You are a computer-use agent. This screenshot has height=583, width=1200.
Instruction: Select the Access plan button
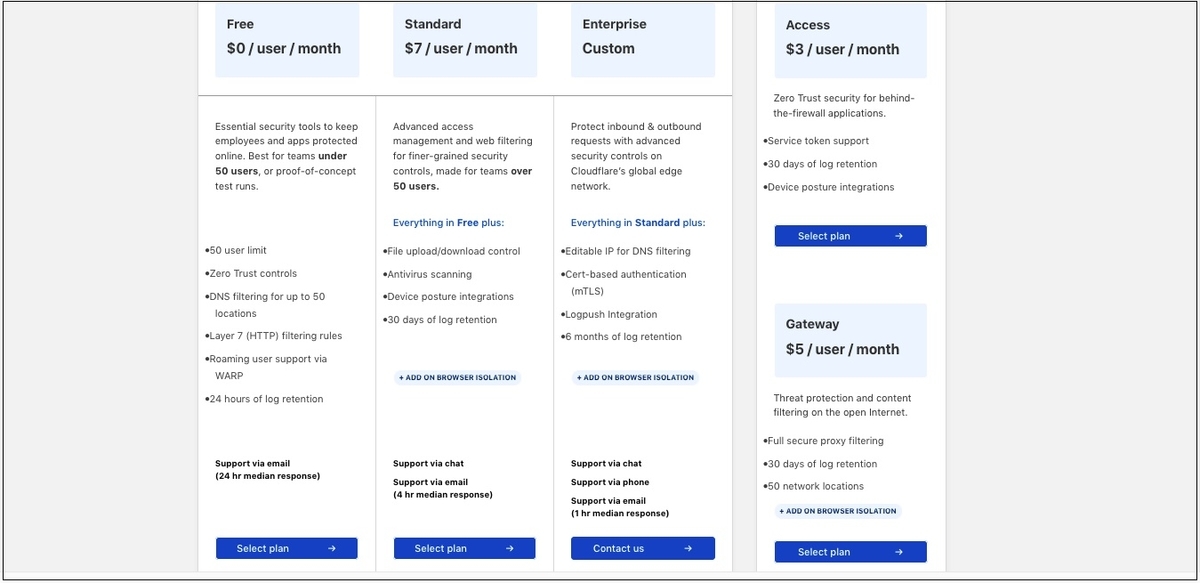point(851,236)
